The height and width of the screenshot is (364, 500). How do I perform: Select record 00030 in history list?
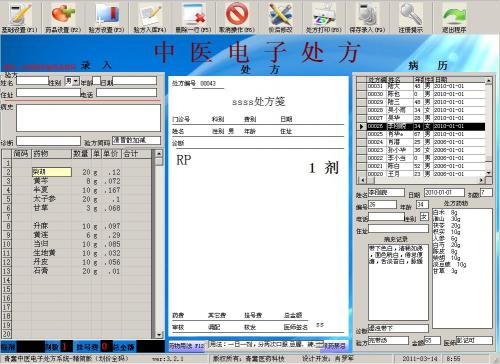tap(426, 94)
